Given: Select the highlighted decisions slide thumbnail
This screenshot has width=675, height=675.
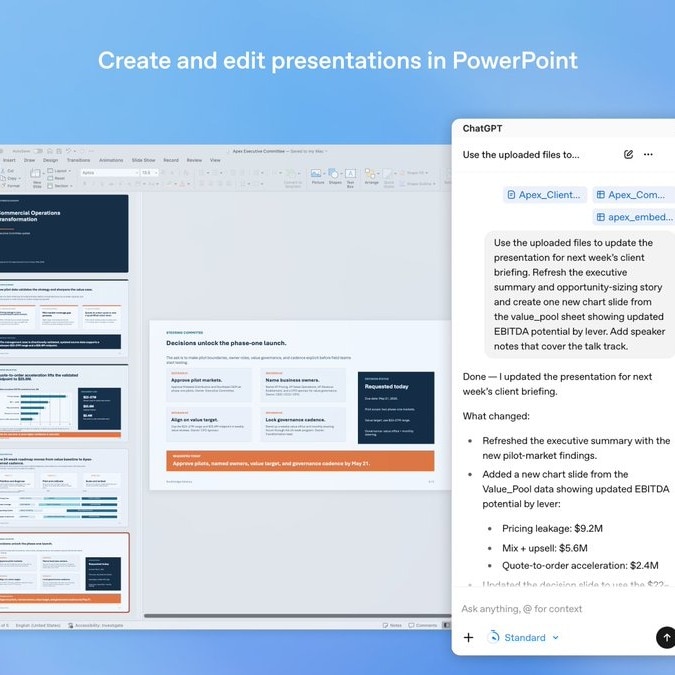Looking at the screenshot, I should (64, 573).
